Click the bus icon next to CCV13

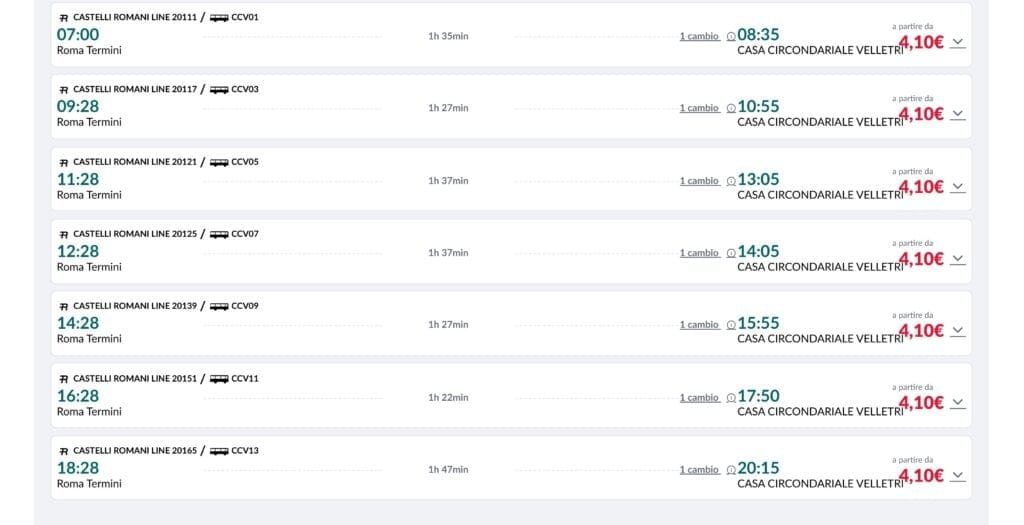pyautogui.click(x=219, y=451)
